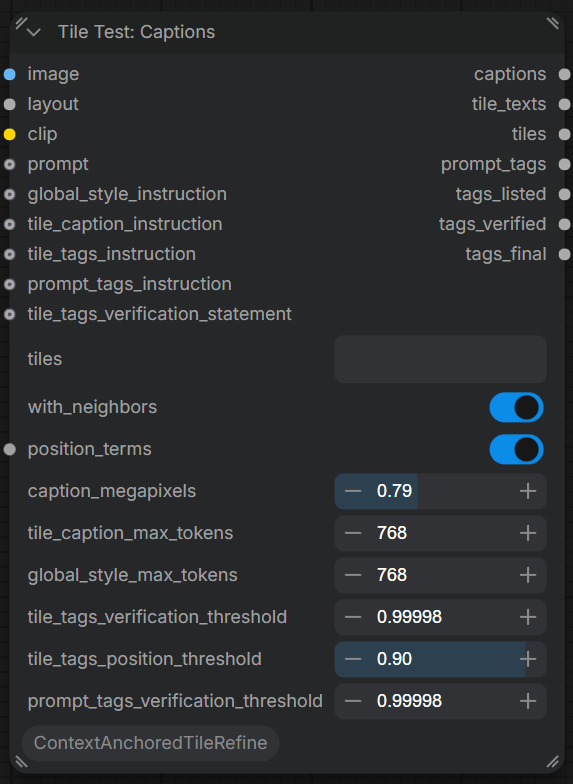Click the global_style_instruction label
573x784 pixels.
(127, 194)
